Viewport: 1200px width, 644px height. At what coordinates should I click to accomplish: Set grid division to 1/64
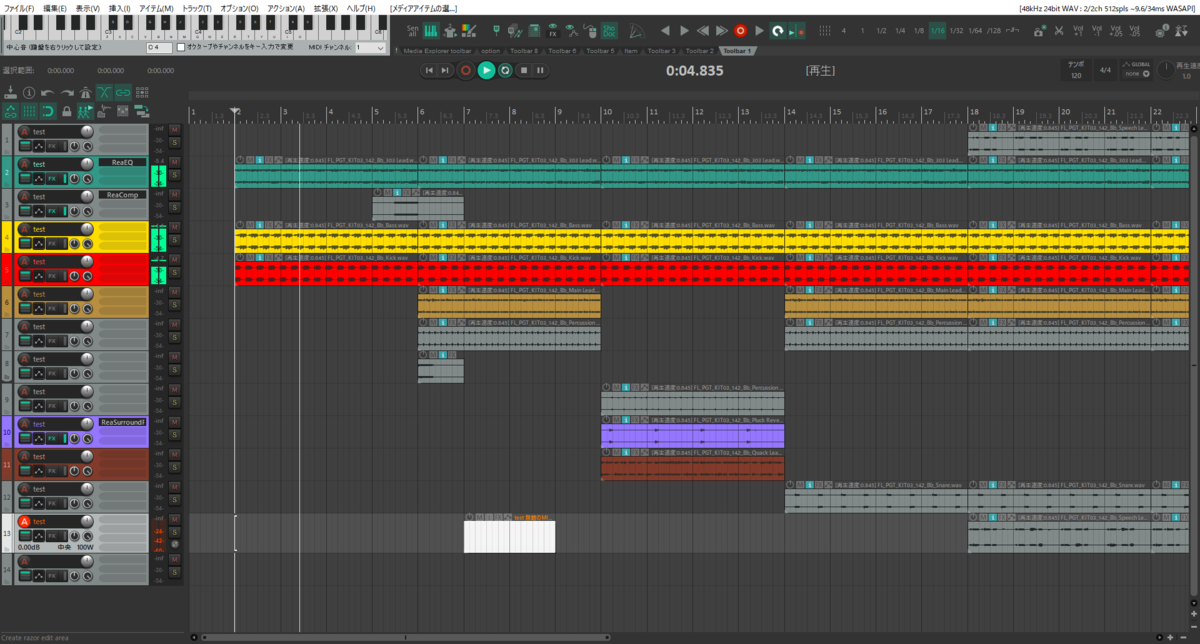click(975, 31)
